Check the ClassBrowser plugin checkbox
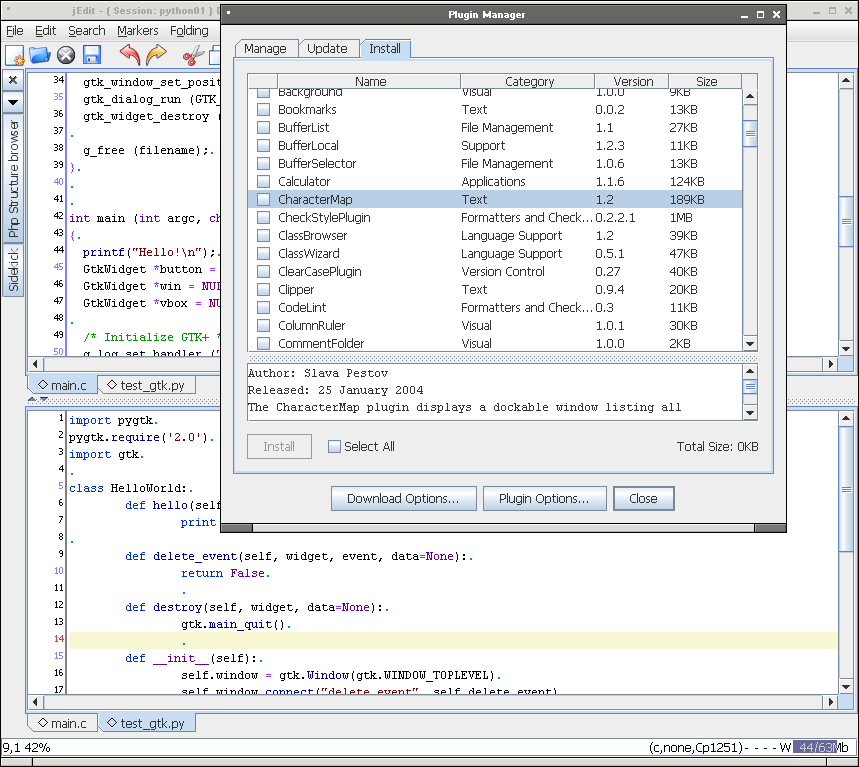The width and height of the screenshot is (859, 767). click(264, 236)
